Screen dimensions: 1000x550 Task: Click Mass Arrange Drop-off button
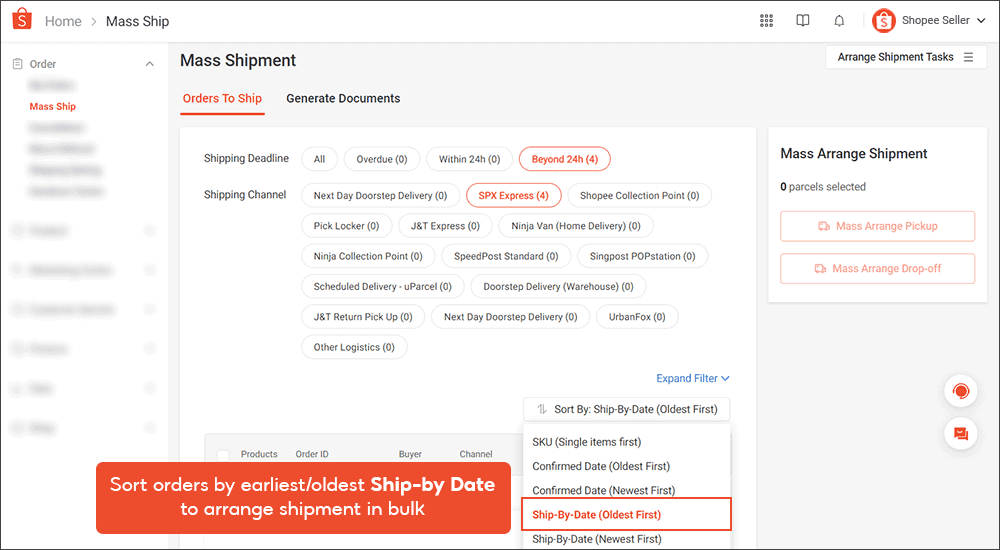[878, 269]
